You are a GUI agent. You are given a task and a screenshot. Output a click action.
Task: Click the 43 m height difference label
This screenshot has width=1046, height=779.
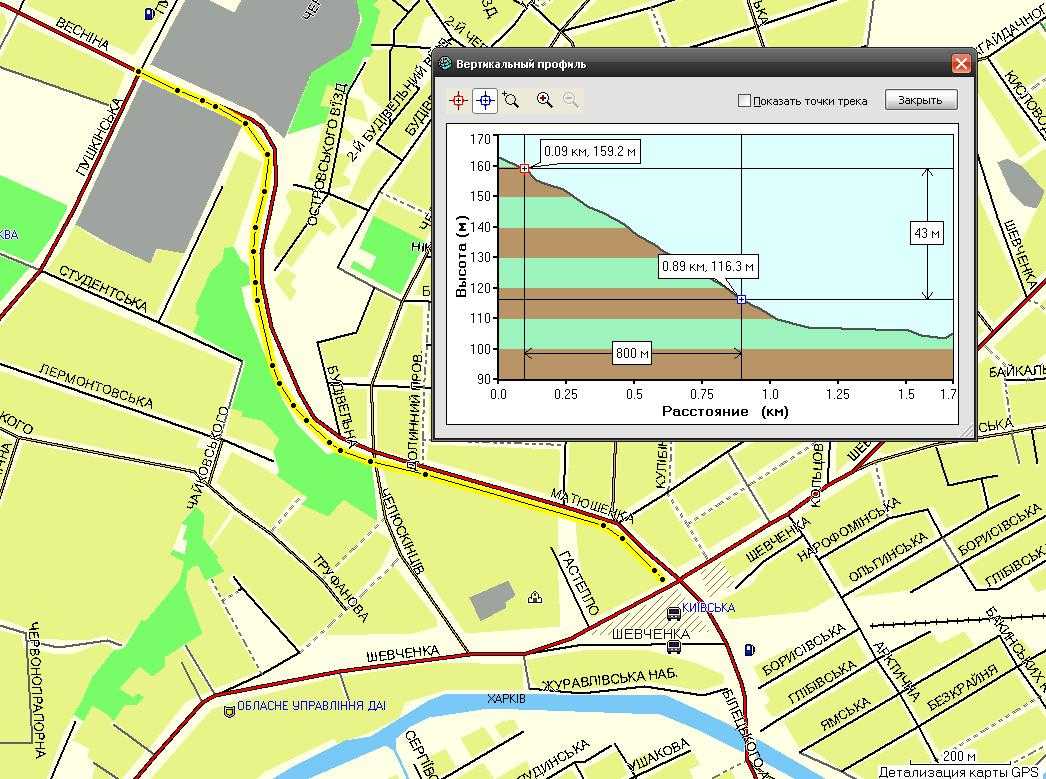coord(927,234)
